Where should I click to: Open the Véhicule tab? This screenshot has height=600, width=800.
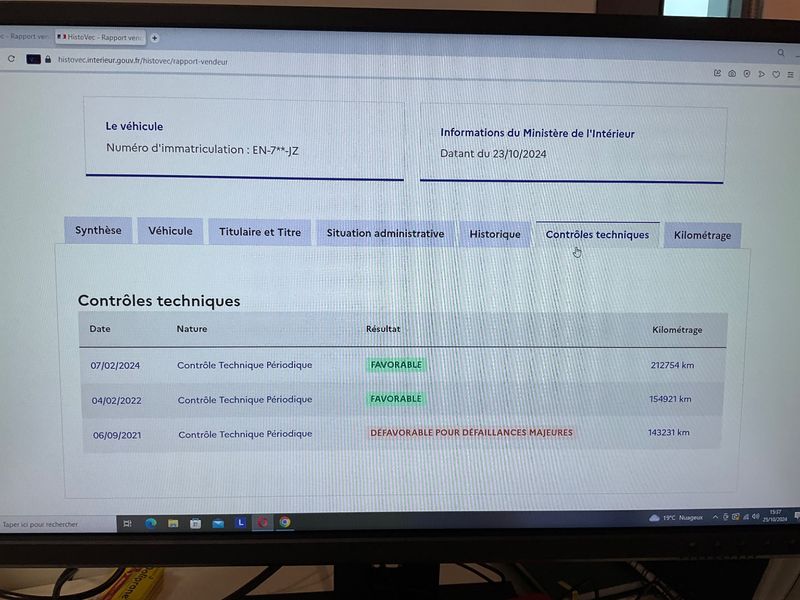click(x=170, y=231)
